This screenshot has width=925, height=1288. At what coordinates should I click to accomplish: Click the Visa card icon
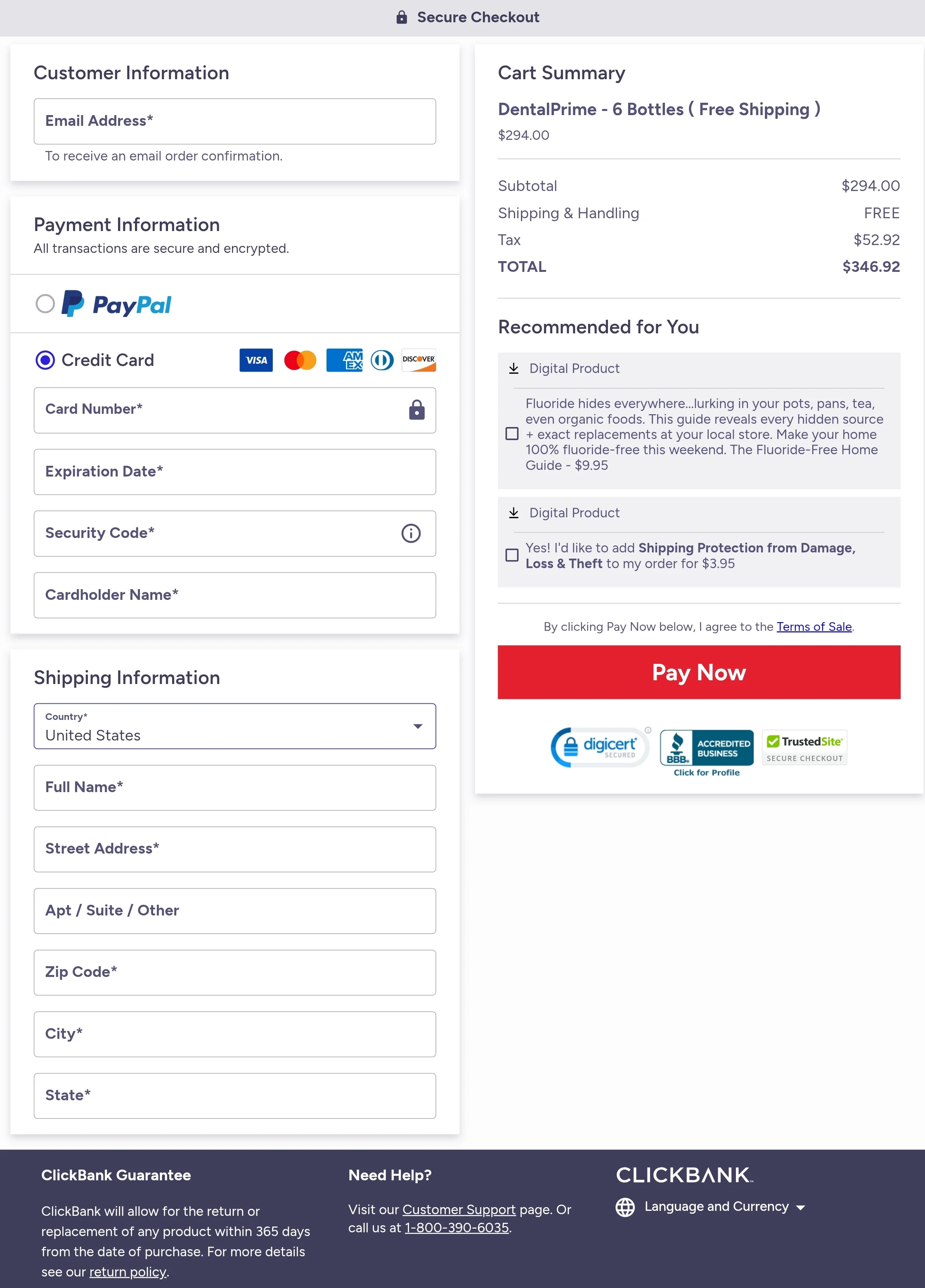pyautogui.click(x=255, y=360)
